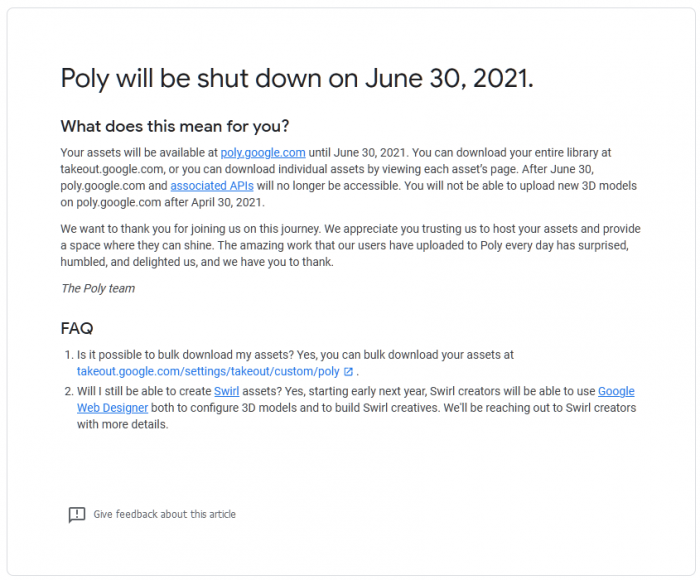The width and height of the screenshot is (700, 580).
Task: Open the takeout.google.com/settings/takeout/custom/poly link
Action: pyautogui.click(x=208, y=371)
